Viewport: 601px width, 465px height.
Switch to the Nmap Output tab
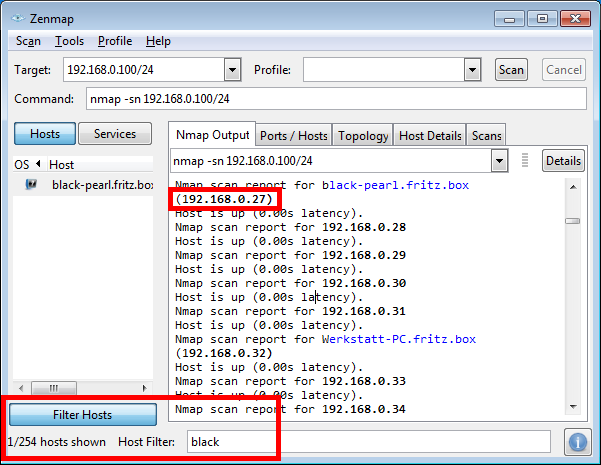[x=212, y=135]
